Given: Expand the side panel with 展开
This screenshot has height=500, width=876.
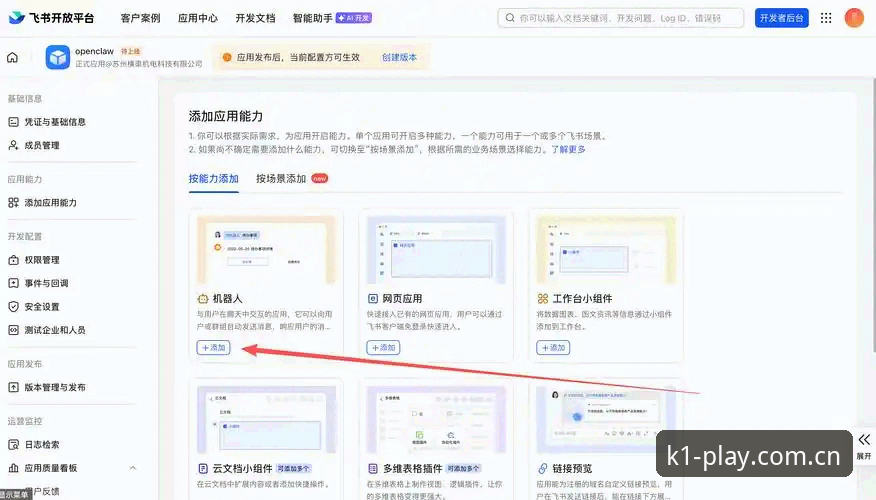Looking at the screenshot, I should 864,446.
